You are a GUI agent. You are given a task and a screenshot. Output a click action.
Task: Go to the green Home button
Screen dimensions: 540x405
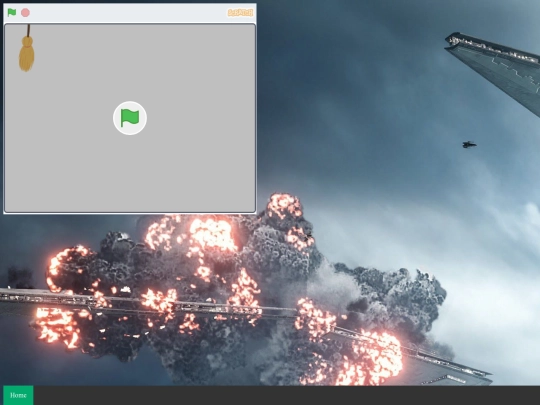tap(18, 395)
